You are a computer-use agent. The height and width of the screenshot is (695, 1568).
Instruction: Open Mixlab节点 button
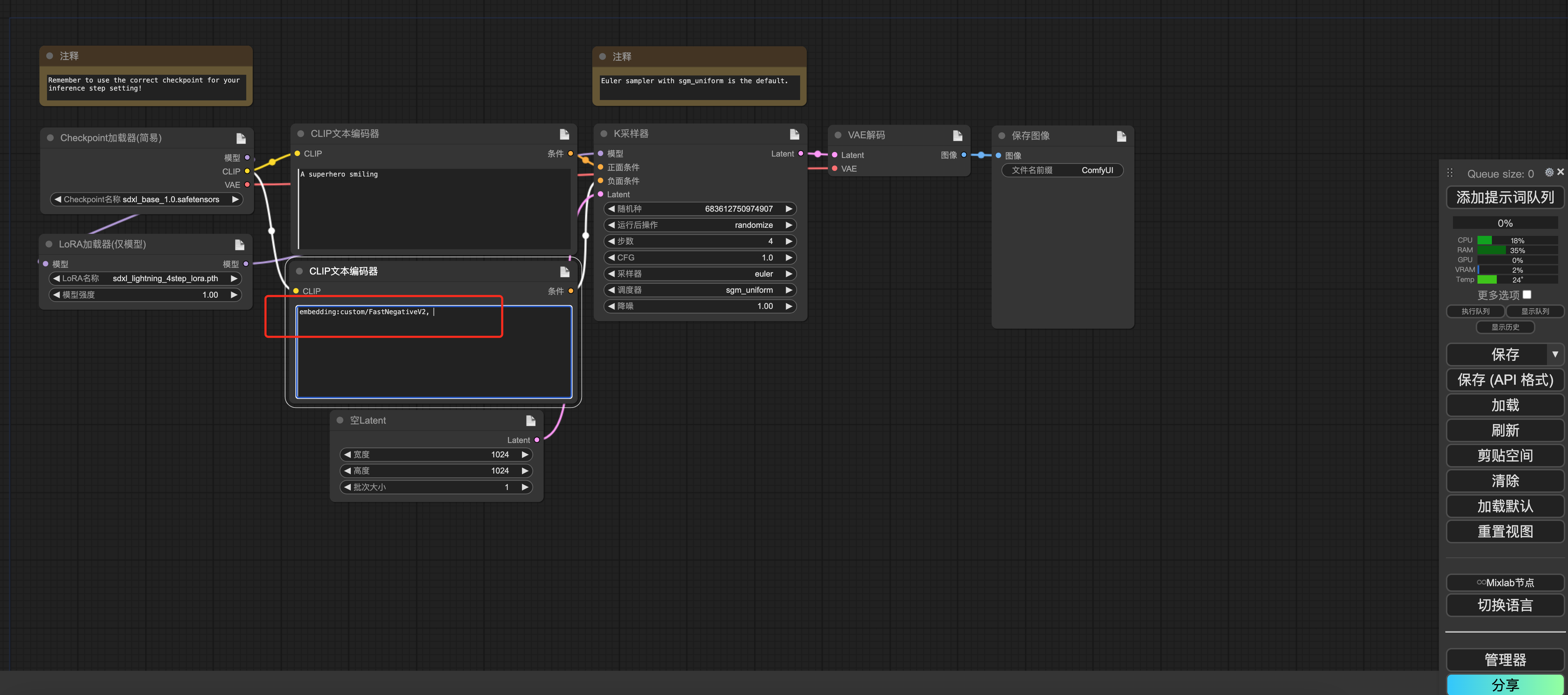[x=1505, y=583]
